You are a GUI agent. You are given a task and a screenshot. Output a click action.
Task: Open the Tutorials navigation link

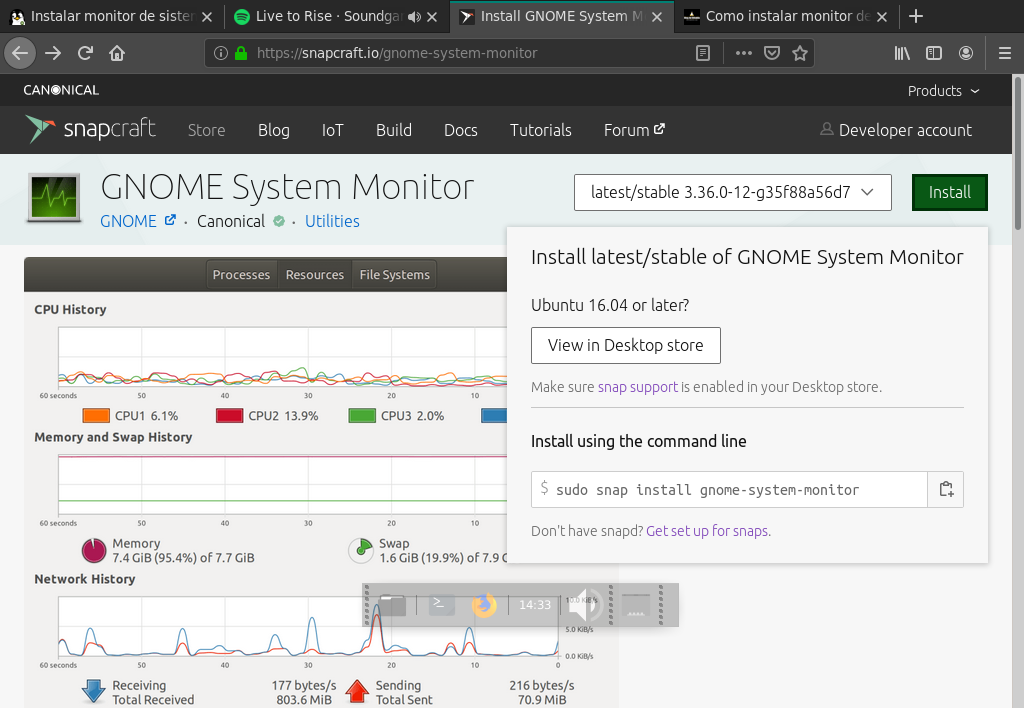541,130
